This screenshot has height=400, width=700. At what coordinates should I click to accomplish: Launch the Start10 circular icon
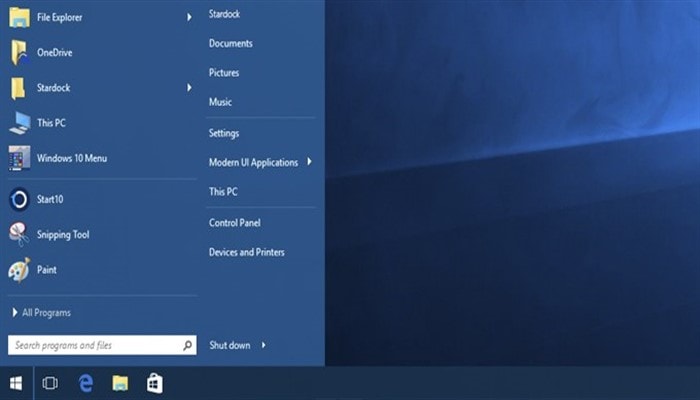[19, 200]
